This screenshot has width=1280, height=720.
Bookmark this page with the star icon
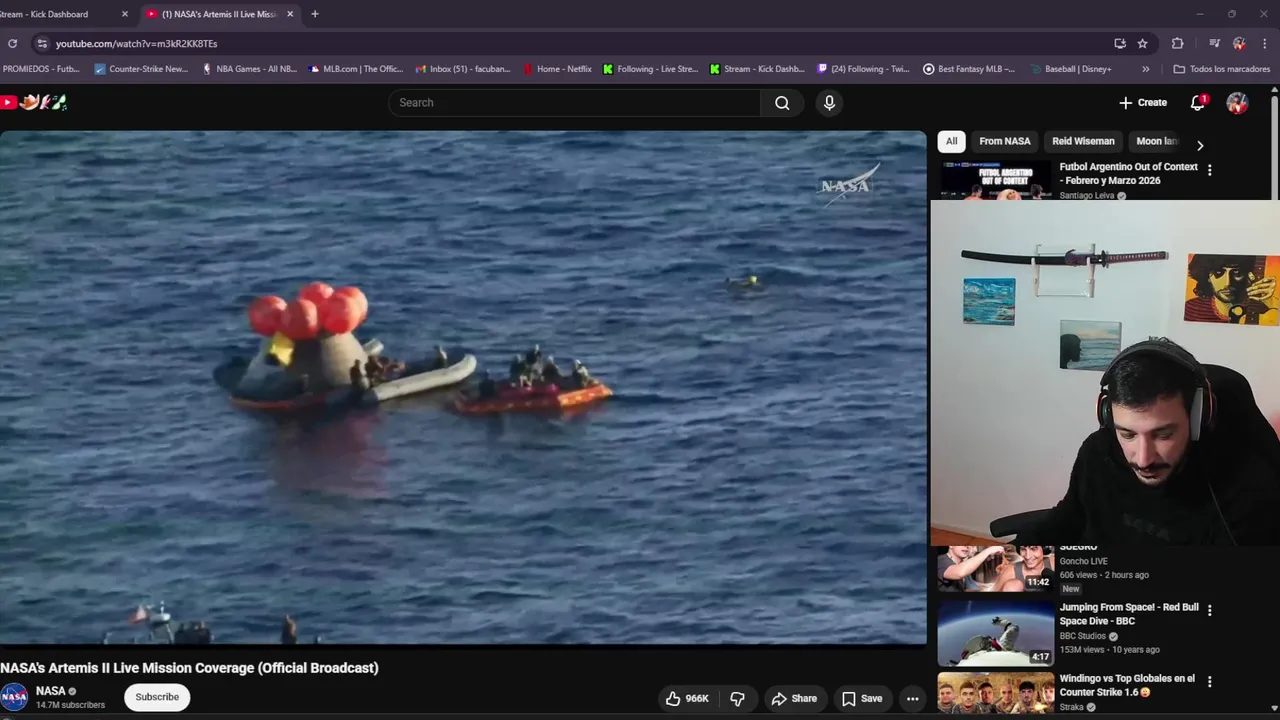click(x=1142, y=43)
